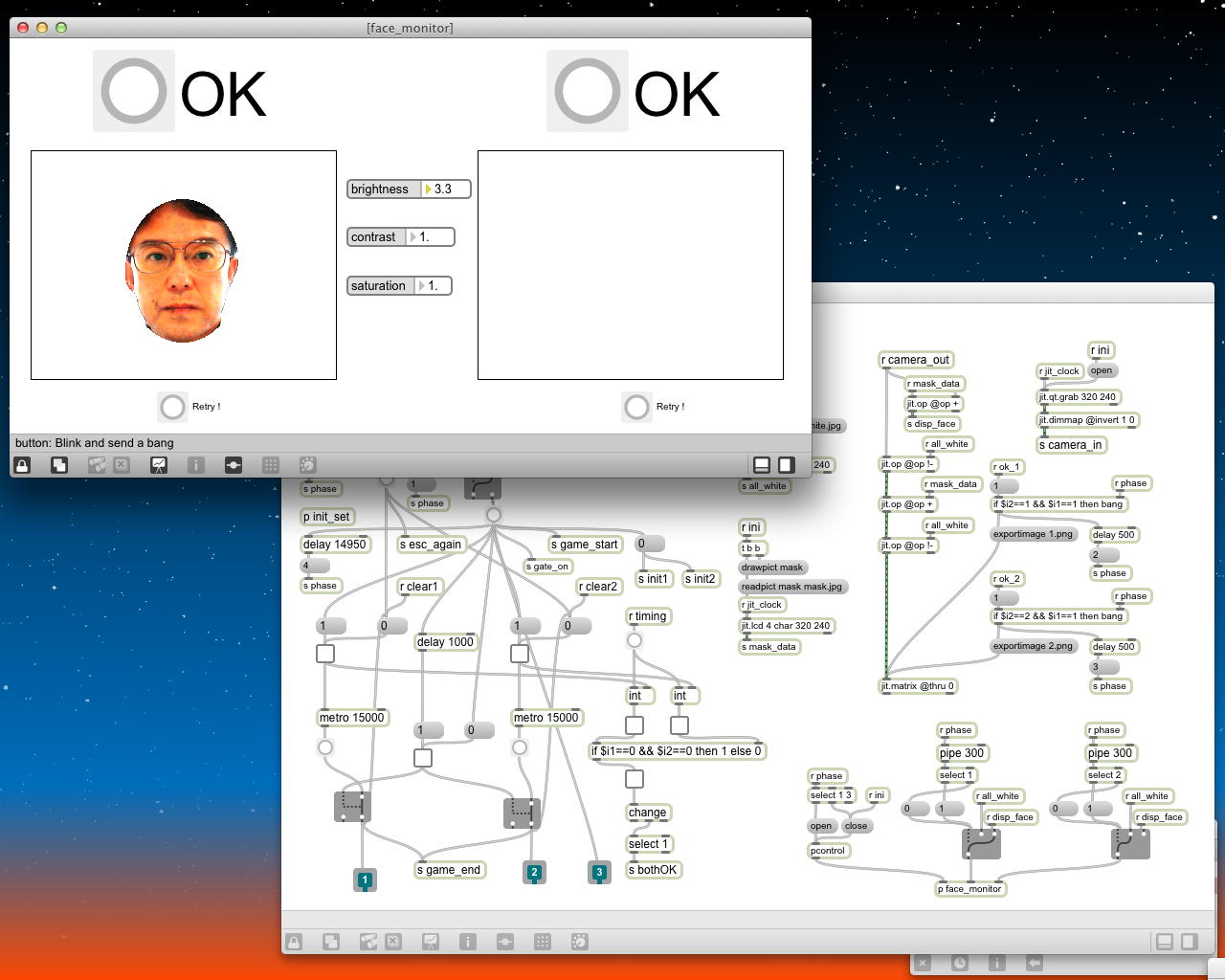1225x980 pixels.
Task: Click the right OK bang button
Action: pyautogui.click(x=588, y=91)
